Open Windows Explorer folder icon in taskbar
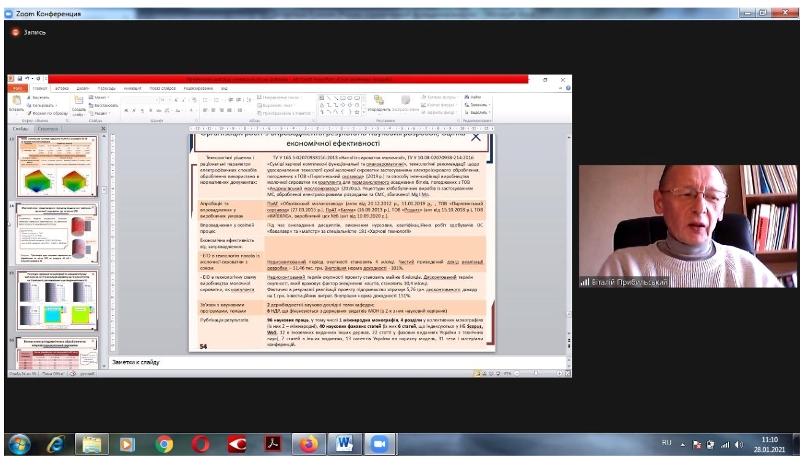The width and height of the screenshot is (800, 461). 93,442
